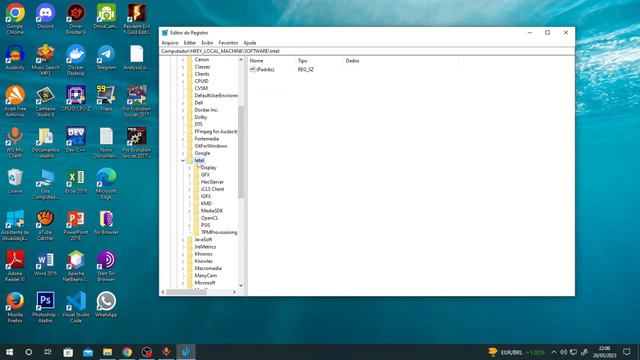Image resolution: width=640 pixels, height=360 pixels.
Task: Open Task View in the taskbar
Action: coord(48,352)
